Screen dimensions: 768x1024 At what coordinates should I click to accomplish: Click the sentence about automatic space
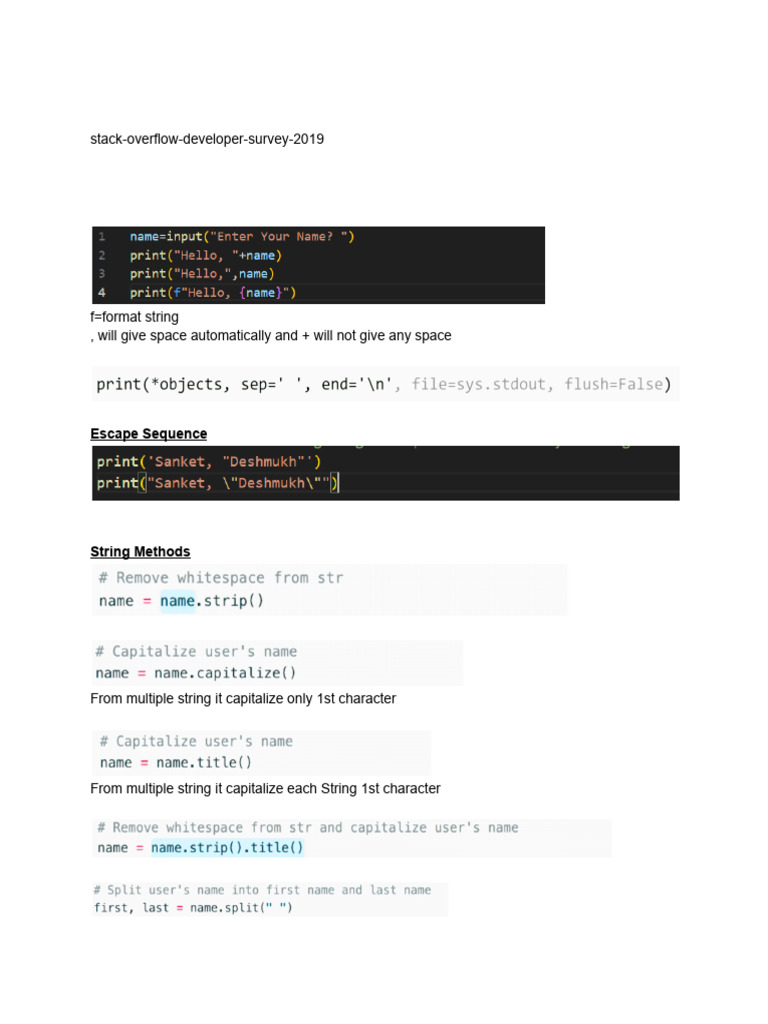click(270, 336)
